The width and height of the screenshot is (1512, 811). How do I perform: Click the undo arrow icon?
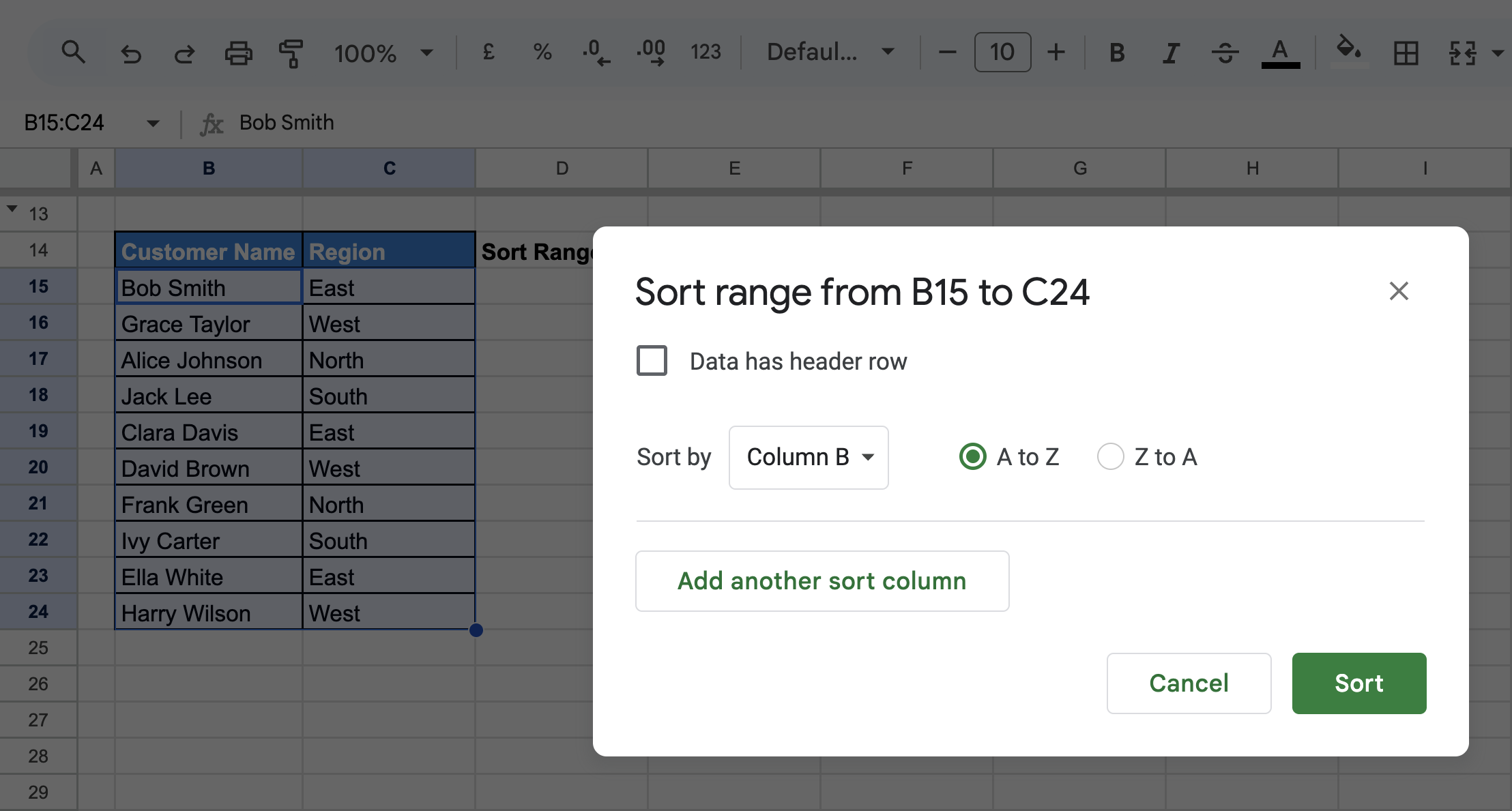click(130, 53)
